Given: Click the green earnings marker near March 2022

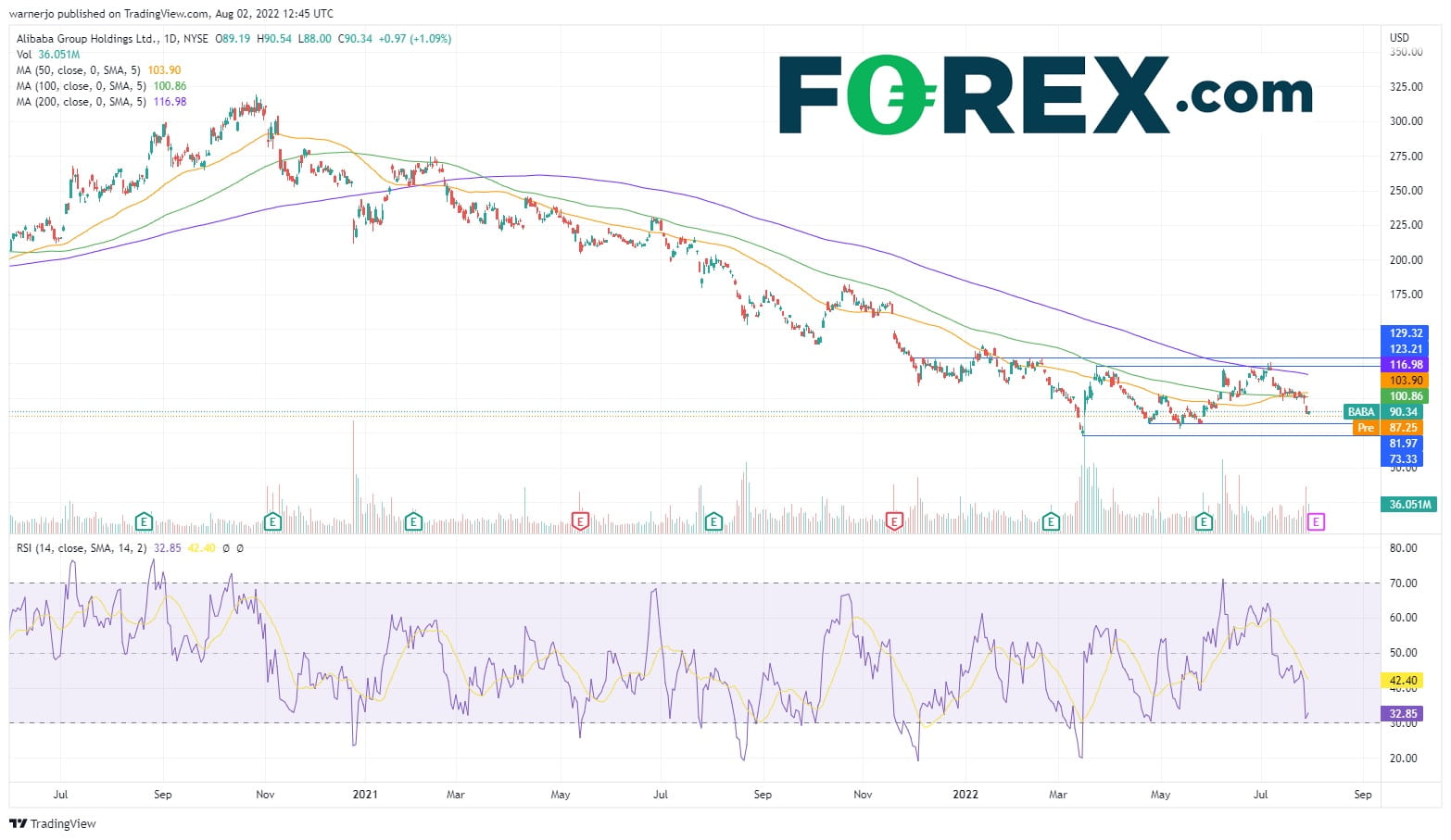Looking at the screenshot, I should click(1051, 522).
